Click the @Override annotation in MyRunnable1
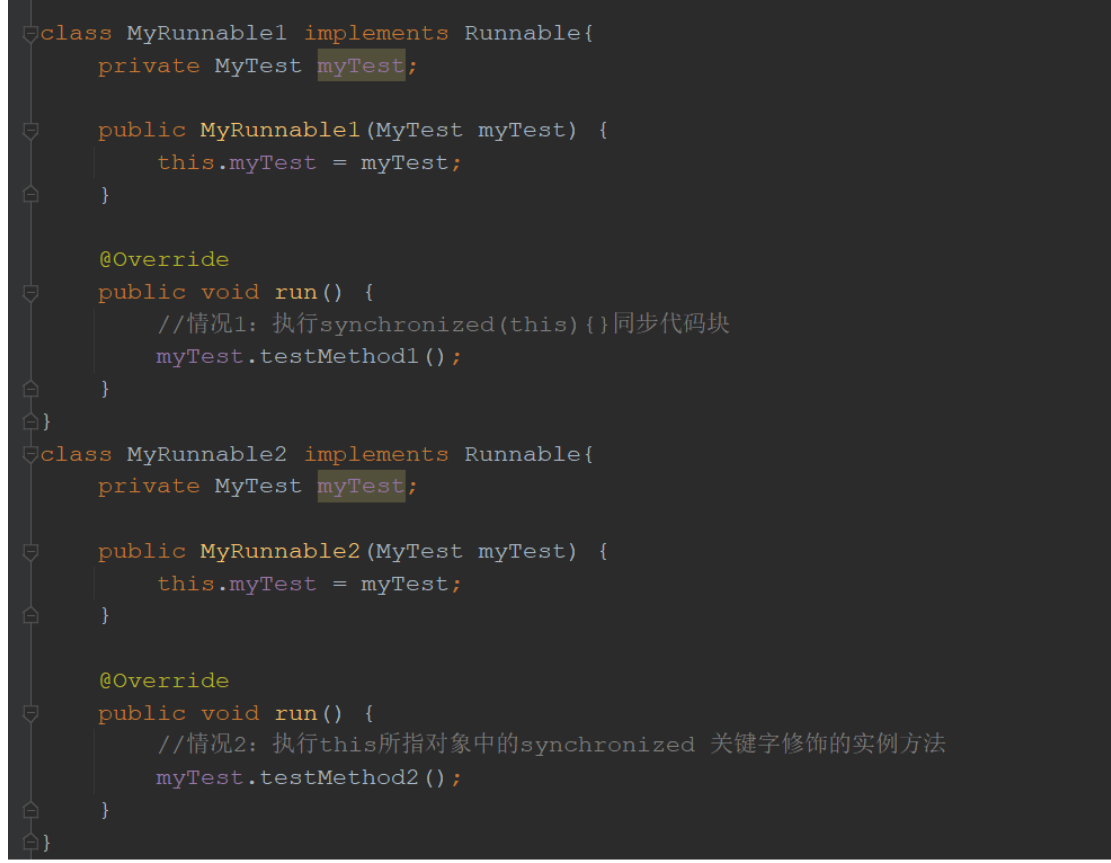1111x863 pixels. [x=163, y=260]
